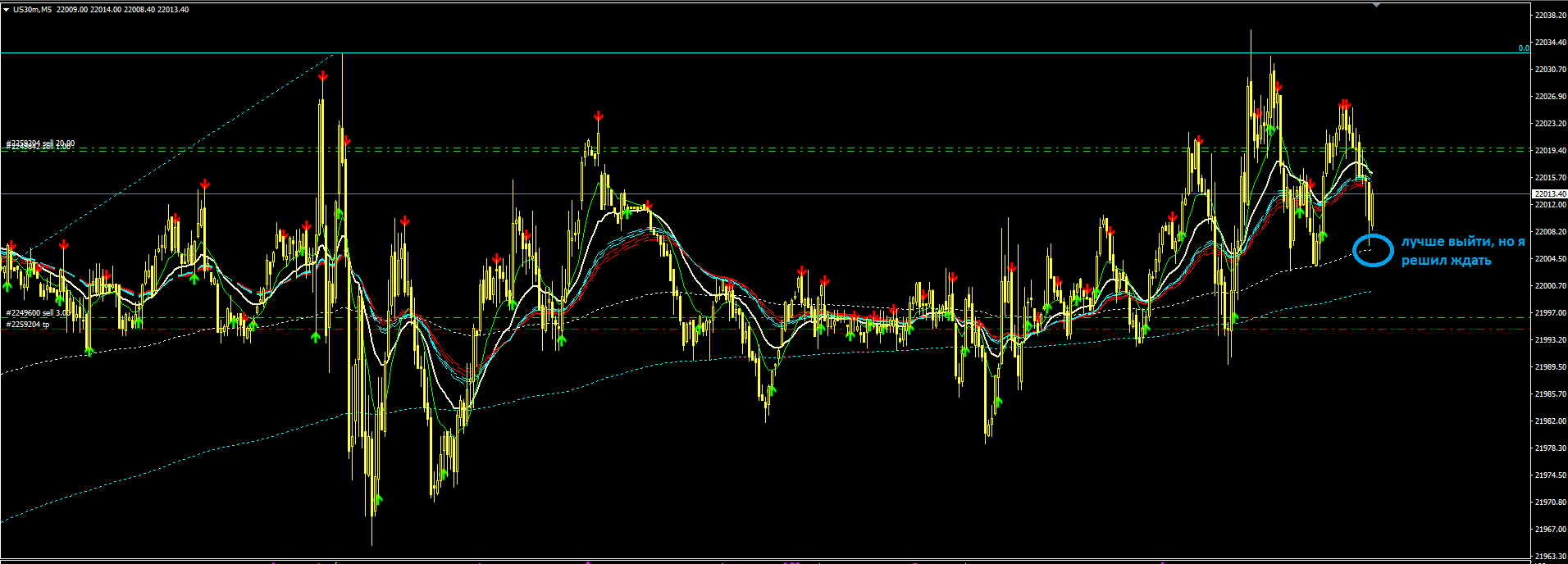Image resolution: width=1568 pixels, height=564 pixels.
Task: Click the chart shift triangle marker at top
Action: pyautogui.click(x=1377, y=5)
